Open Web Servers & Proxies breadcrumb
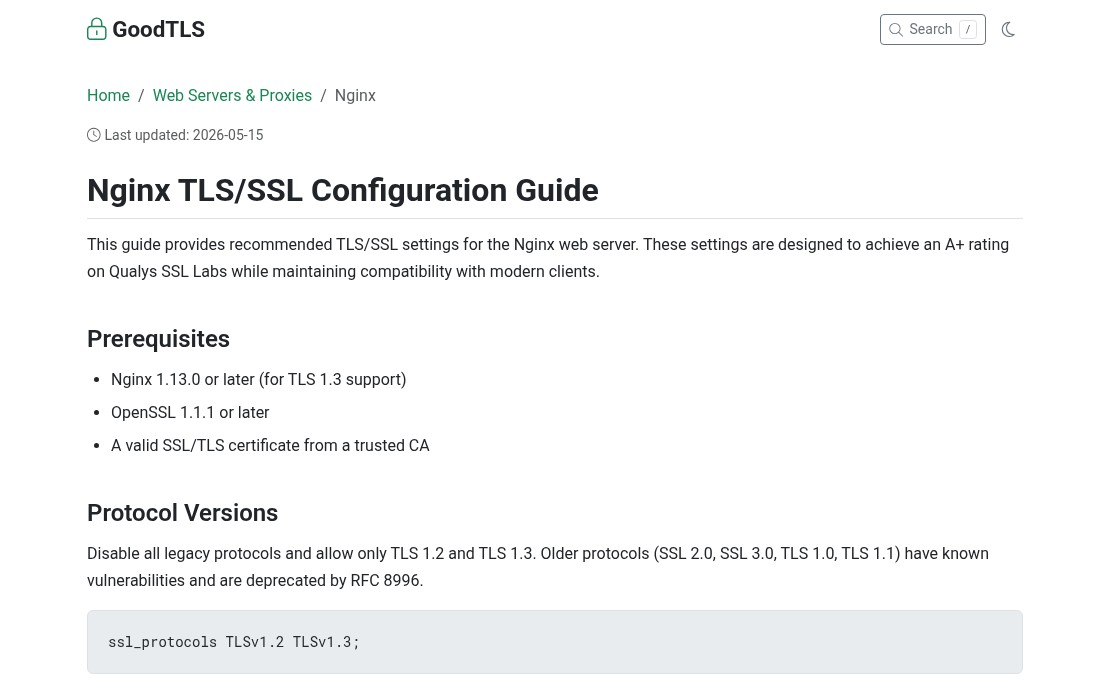This screenshot has height=694, width=1110. (232, 96)
